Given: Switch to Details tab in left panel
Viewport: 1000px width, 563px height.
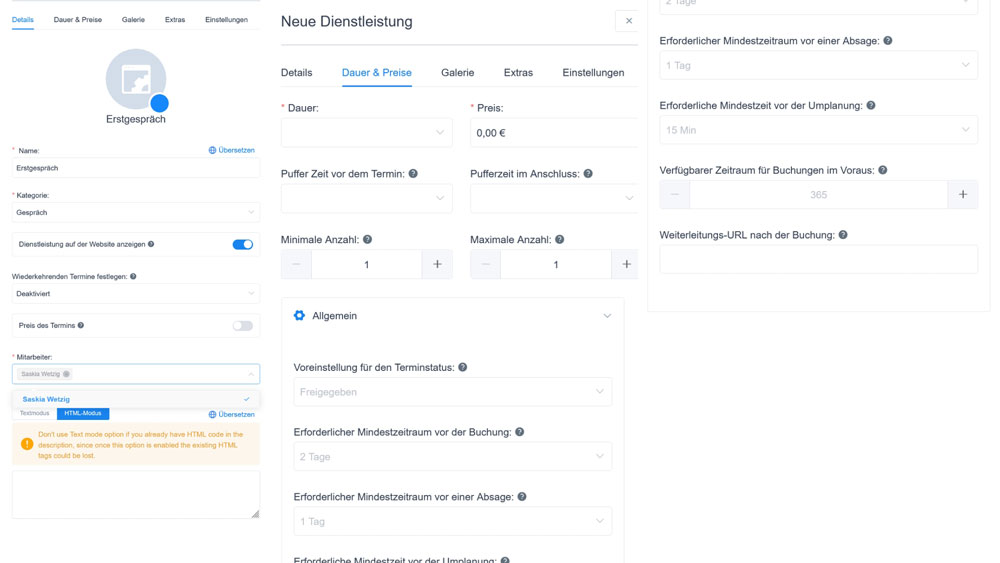Looking at the screenshot, I should tap(22, 20).
